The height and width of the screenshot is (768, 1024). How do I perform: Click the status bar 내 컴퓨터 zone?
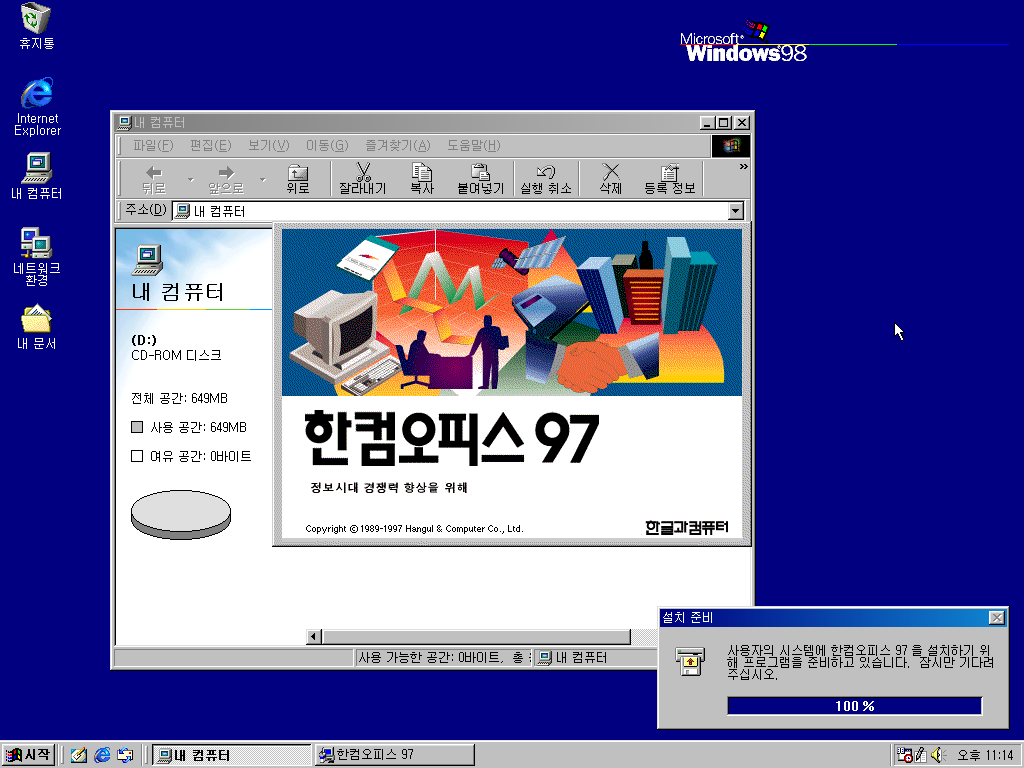[596, 658]
